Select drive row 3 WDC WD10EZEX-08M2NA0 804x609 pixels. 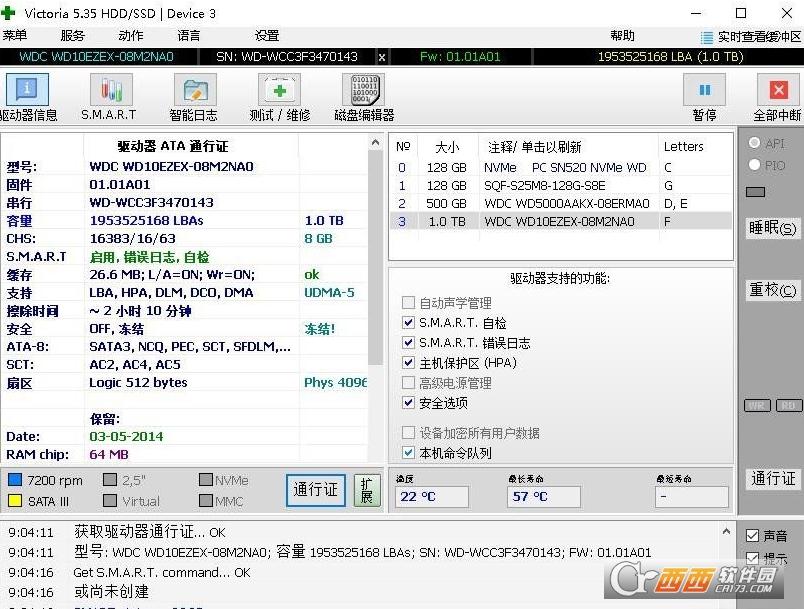(561, 221)
